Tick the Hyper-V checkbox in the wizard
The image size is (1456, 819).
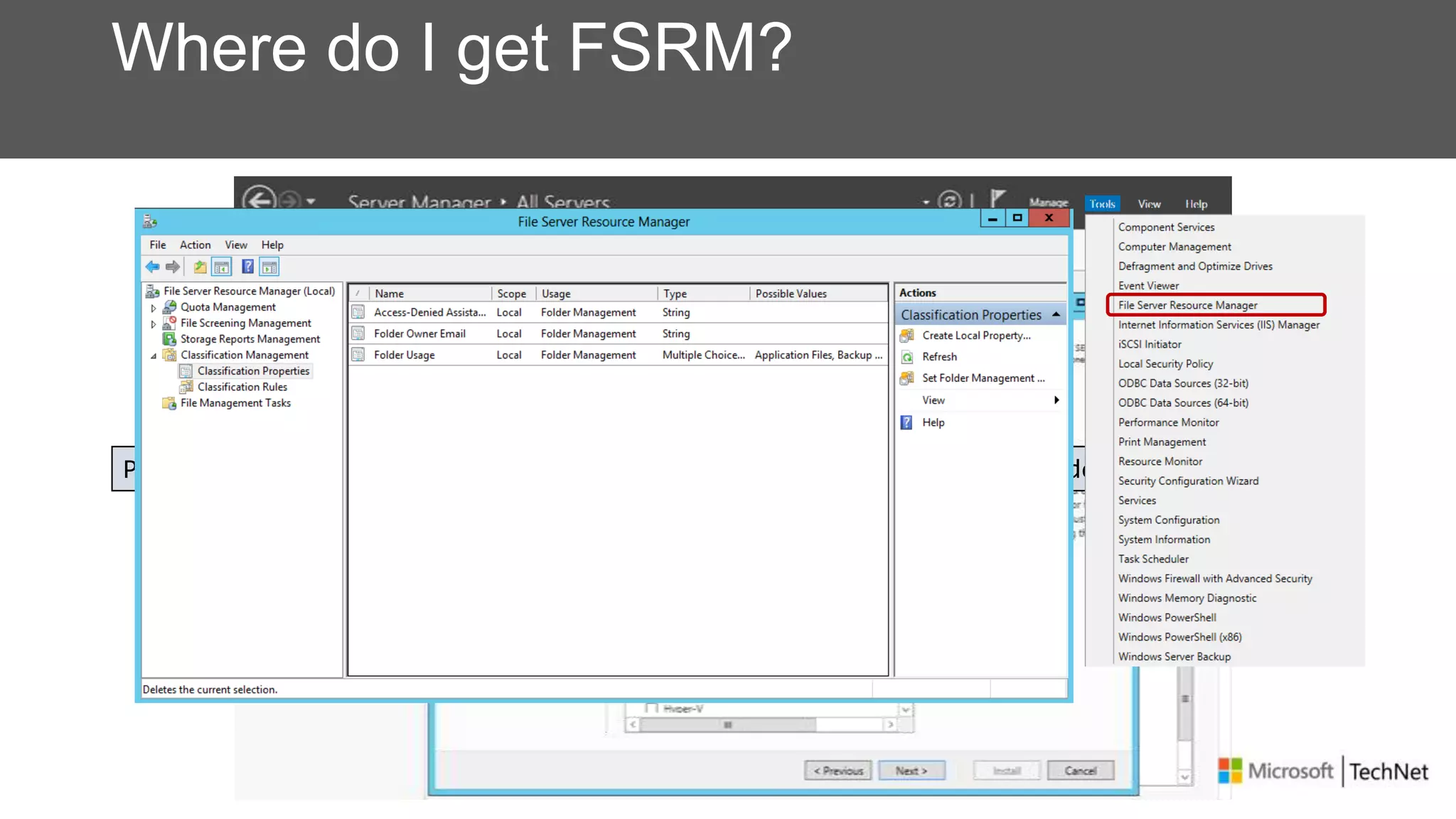pyautogui.click(x=651, y=708)
